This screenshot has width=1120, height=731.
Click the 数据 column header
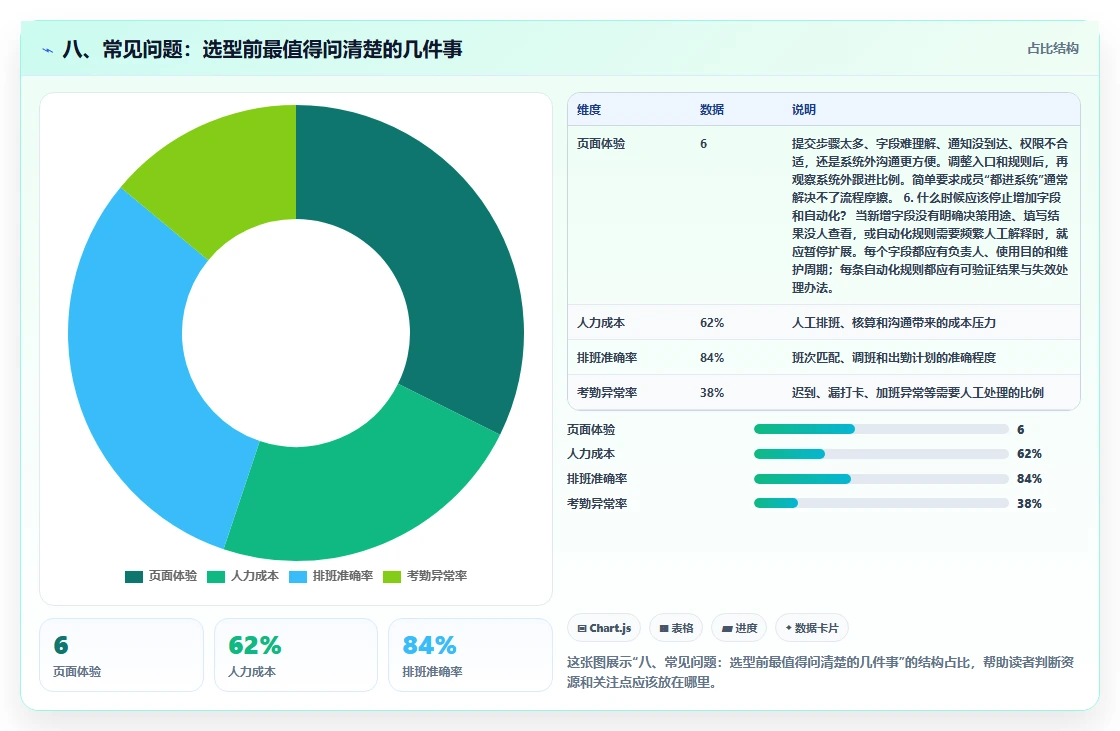(712, 109)
